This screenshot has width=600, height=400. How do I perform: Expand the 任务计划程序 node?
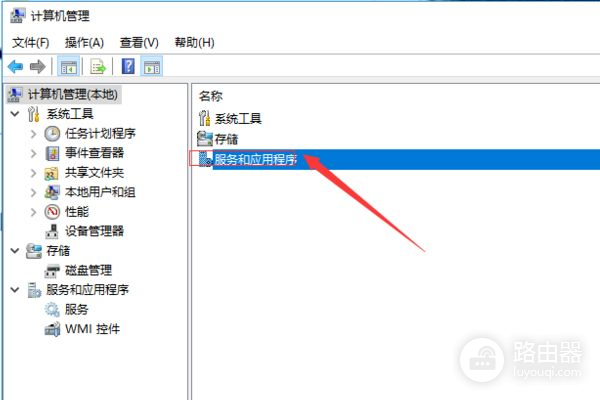point(33,134)
